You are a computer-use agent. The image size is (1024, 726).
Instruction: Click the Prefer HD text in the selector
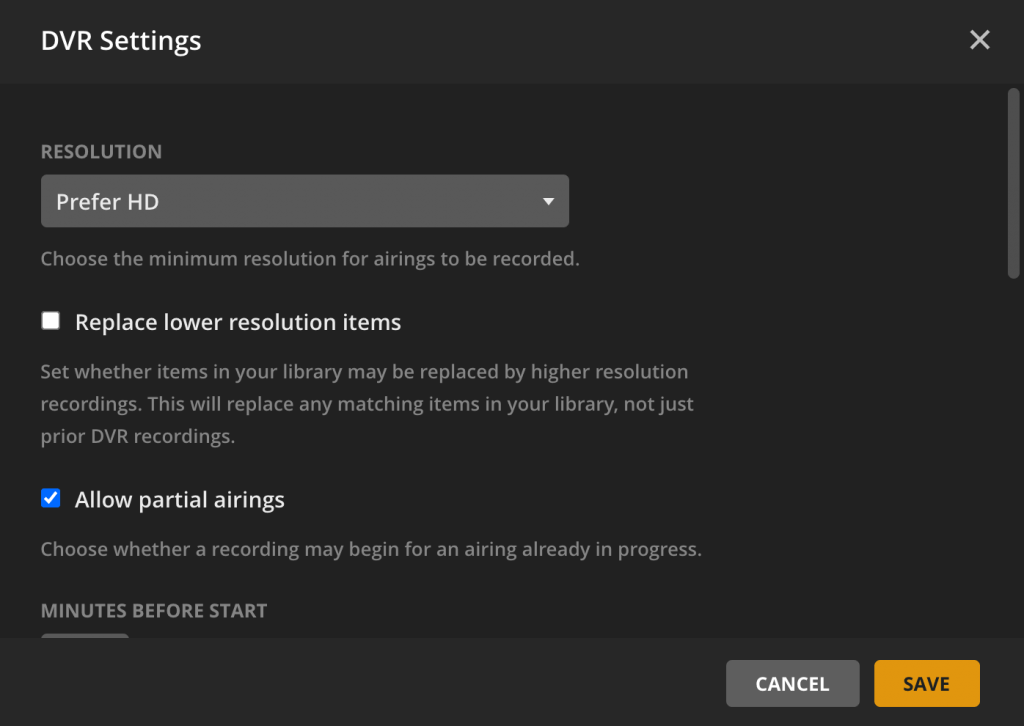[x=107, y=201]
